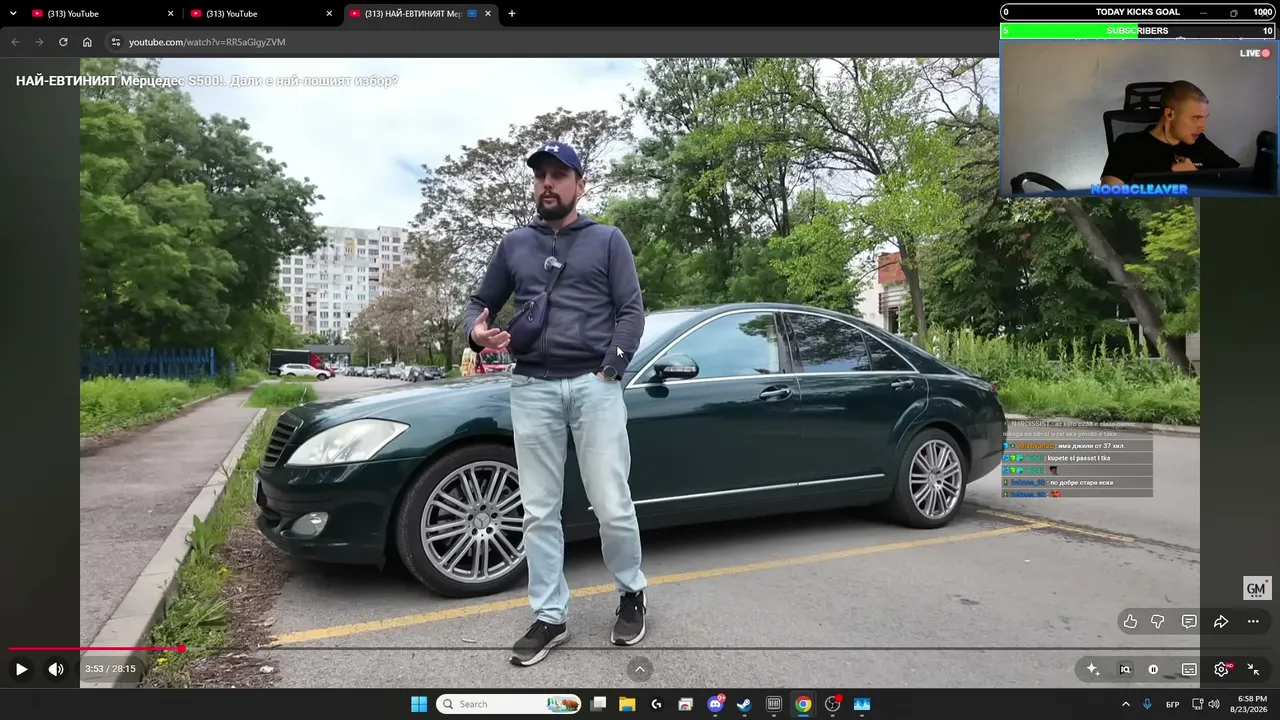1280x720 pixels.
Task: Go forward in browser history
Action: pyautogui.click(x=39, y=42)
